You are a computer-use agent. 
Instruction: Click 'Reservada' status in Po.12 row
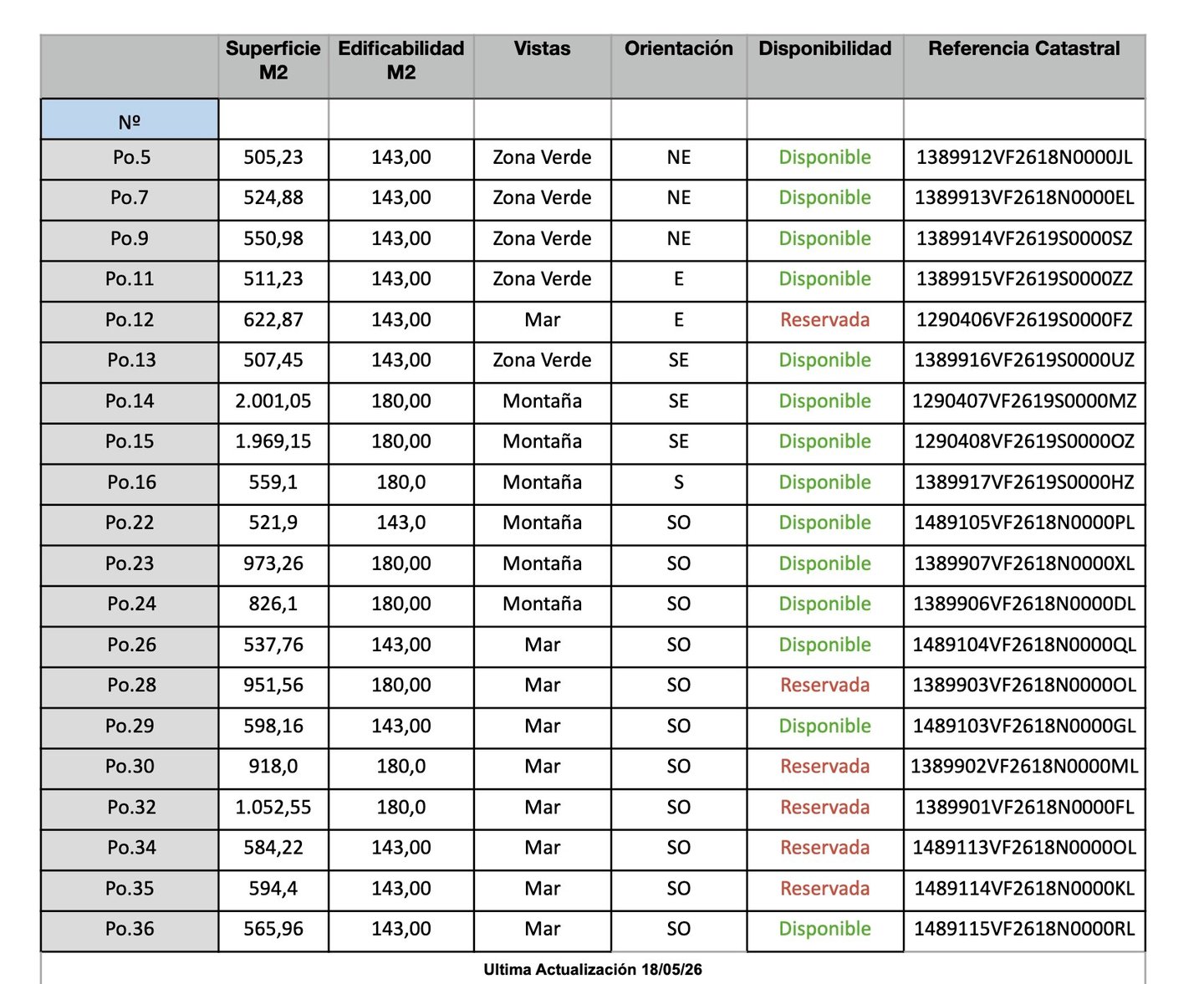click(x=825, y=319)
